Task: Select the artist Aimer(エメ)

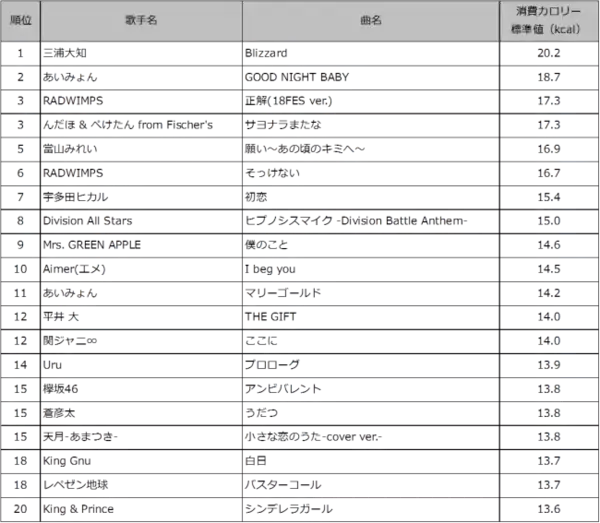Action: click(74, 269)
